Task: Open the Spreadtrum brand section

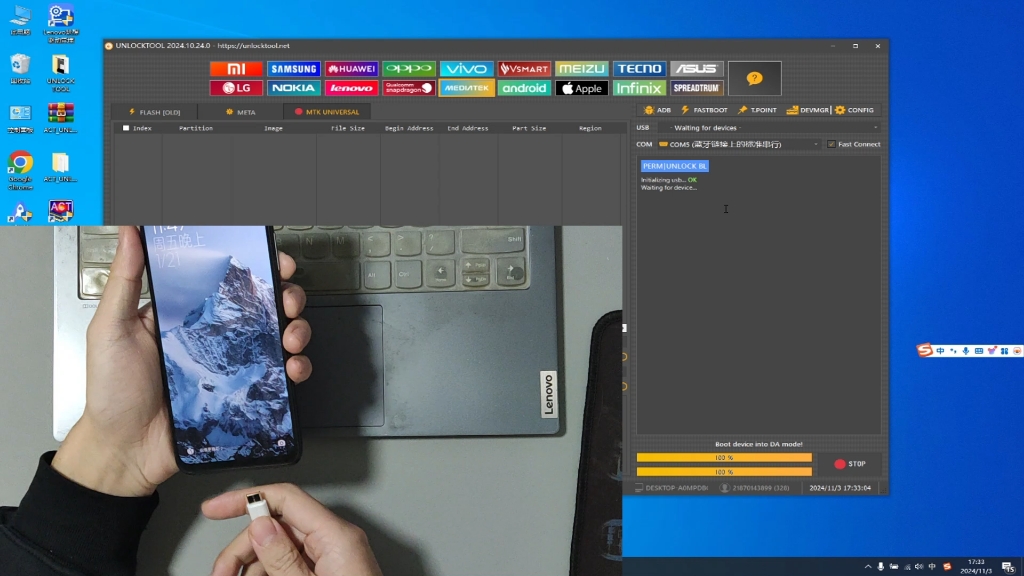Action: [696, 88]
